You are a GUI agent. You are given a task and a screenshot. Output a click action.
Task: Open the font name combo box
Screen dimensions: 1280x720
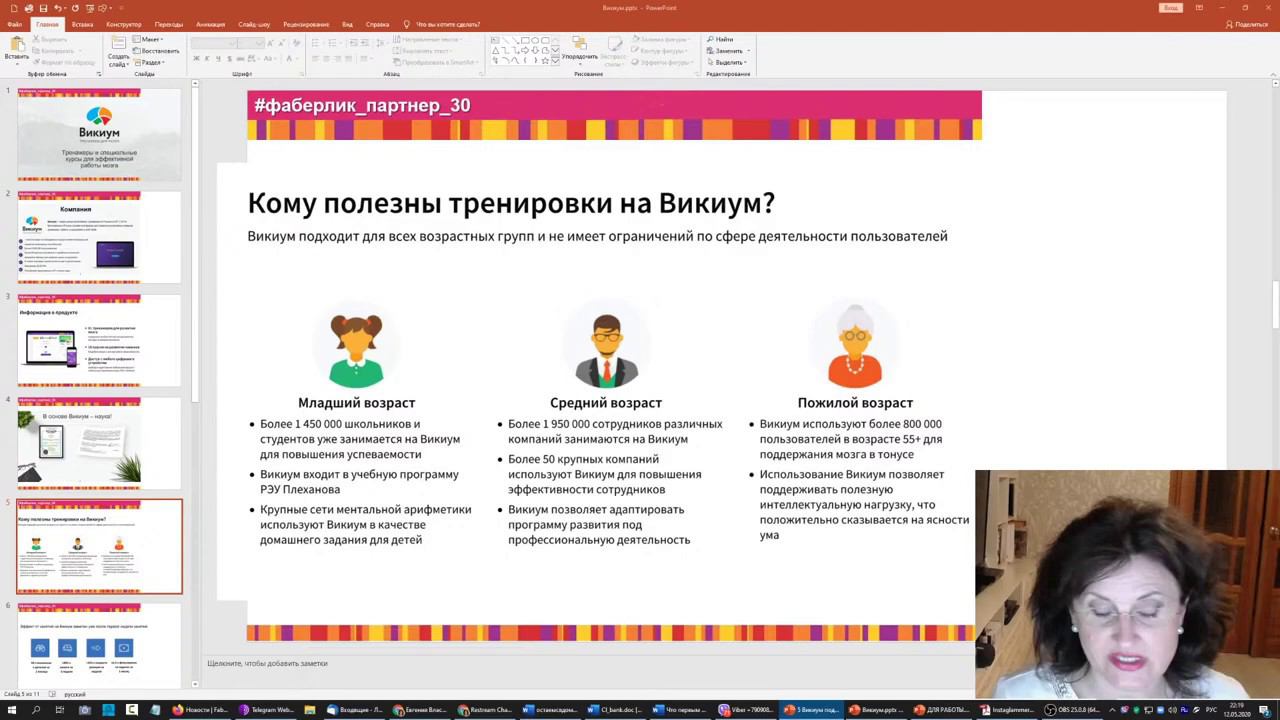click(x=213, y=43)
